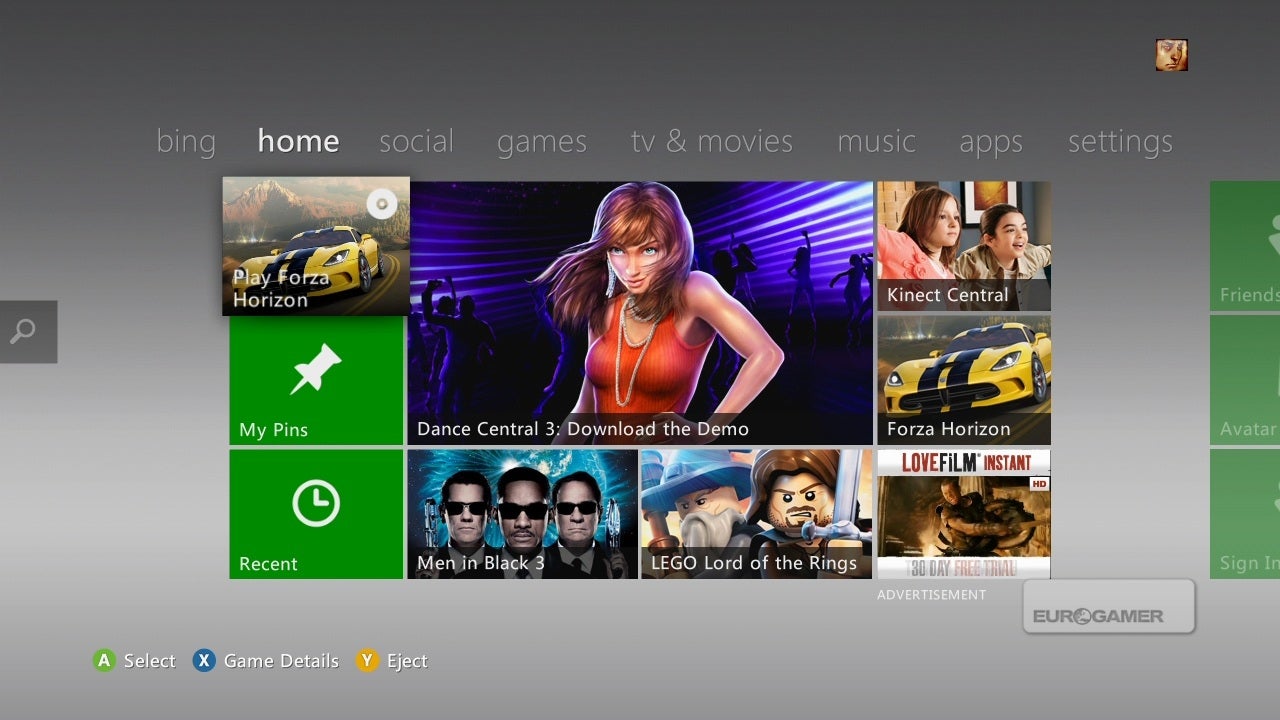
Task: Select the home tab
Action: [298, 141]
